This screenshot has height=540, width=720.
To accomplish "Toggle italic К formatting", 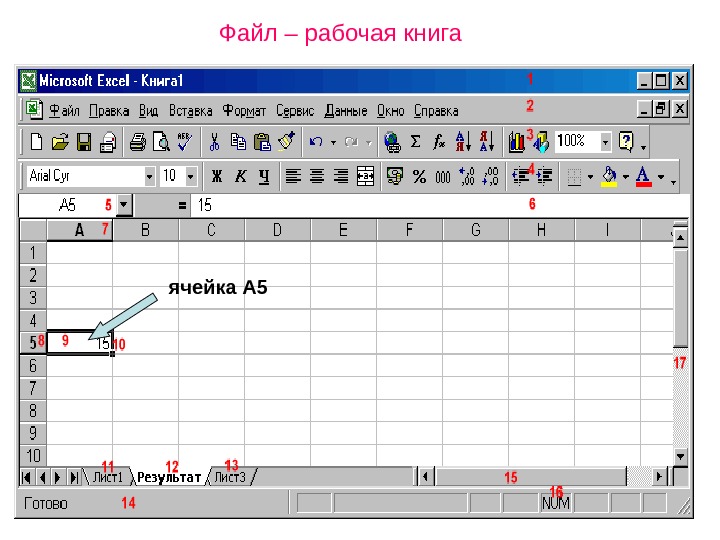I will click(x=241, y=176).
